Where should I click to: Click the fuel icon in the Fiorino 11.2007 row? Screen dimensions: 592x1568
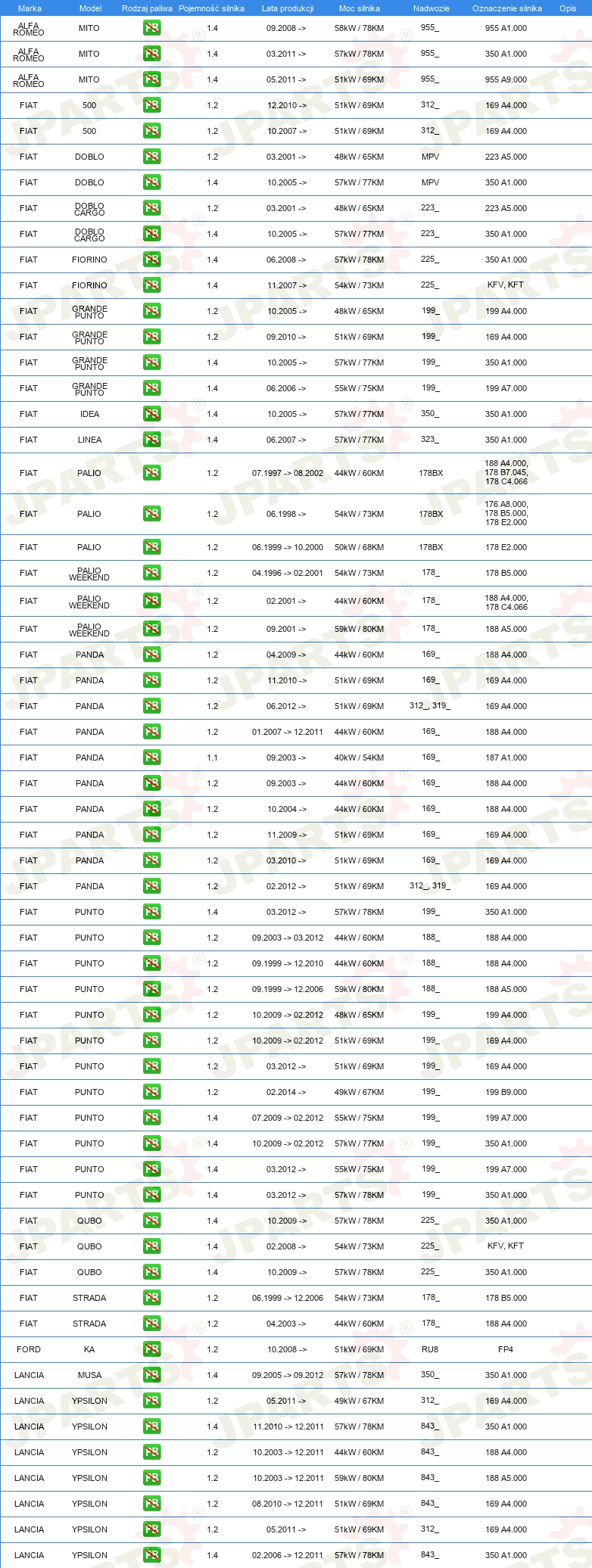click(x=151, y=285)
